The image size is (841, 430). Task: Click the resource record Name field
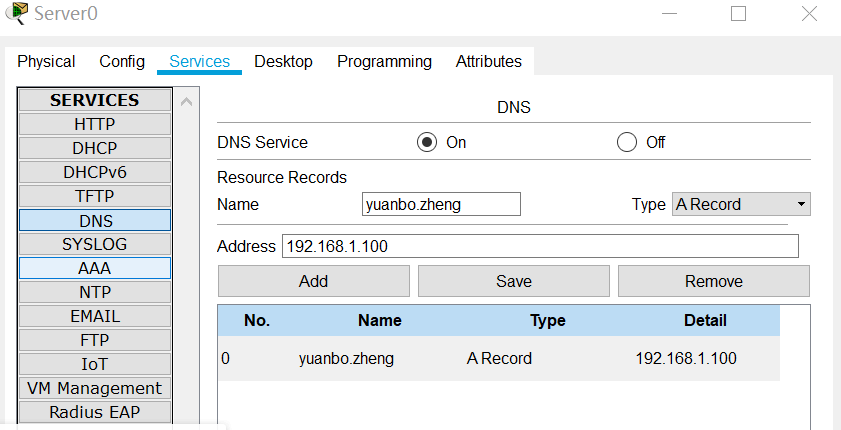(441, 204)
